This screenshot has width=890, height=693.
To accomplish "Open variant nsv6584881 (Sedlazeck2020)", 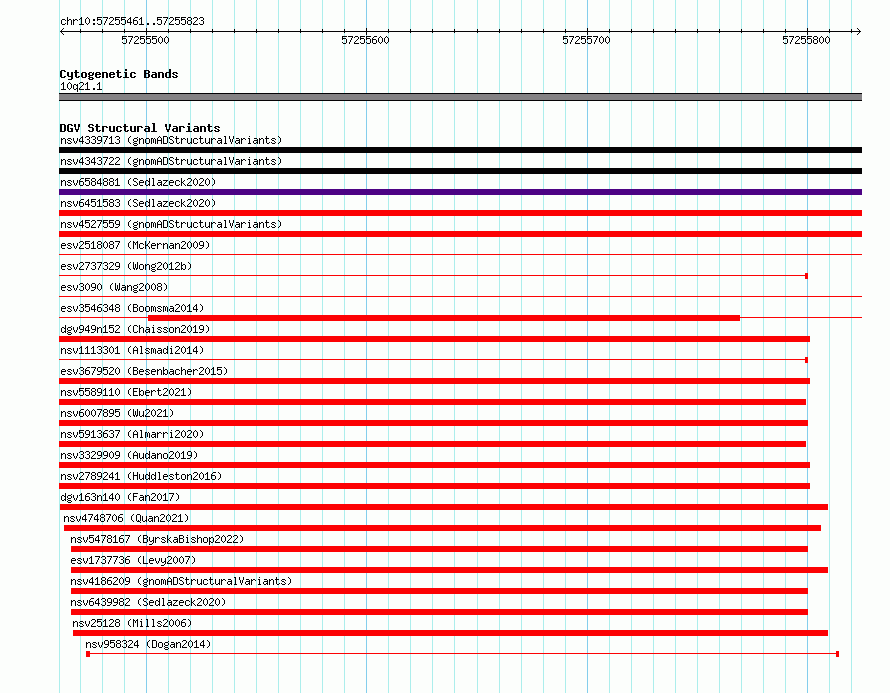I will coord(138,182).
